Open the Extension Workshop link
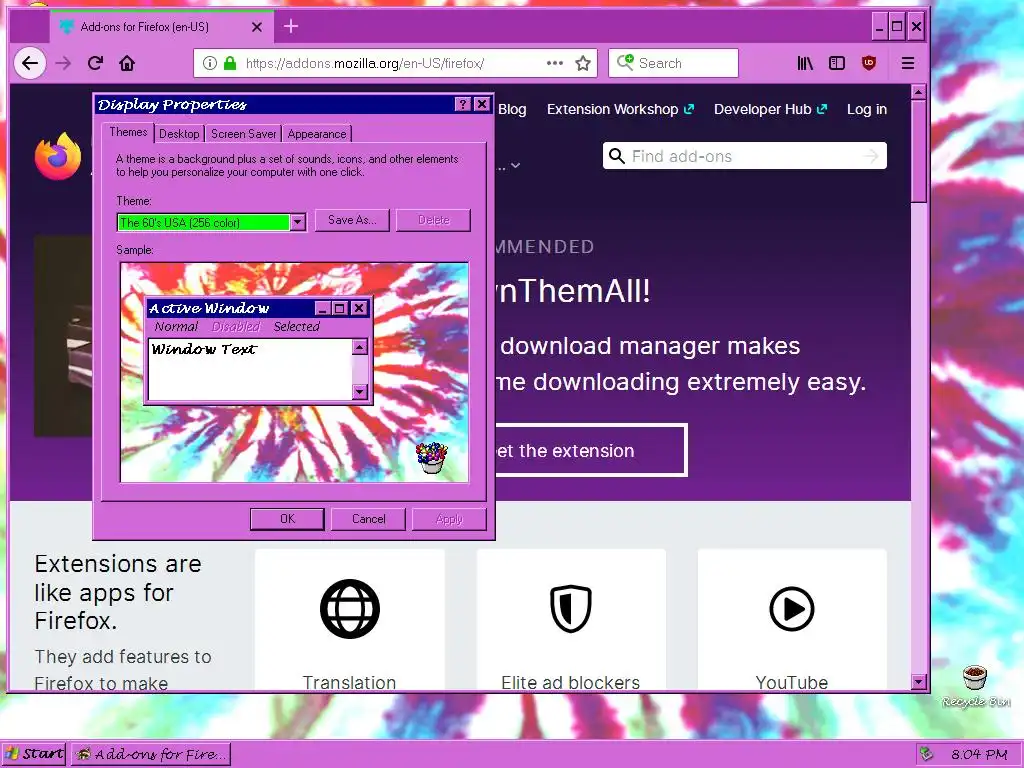 point(620,110)
